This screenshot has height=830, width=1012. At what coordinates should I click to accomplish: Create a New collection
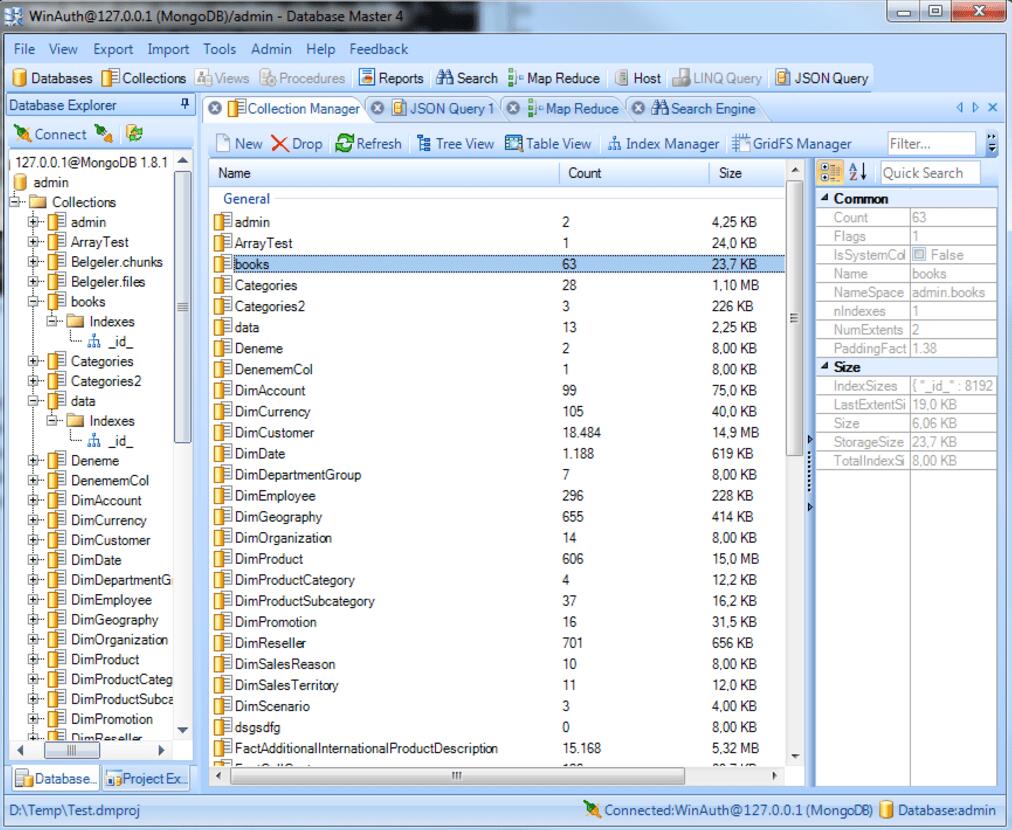click(x=239, y=143)
